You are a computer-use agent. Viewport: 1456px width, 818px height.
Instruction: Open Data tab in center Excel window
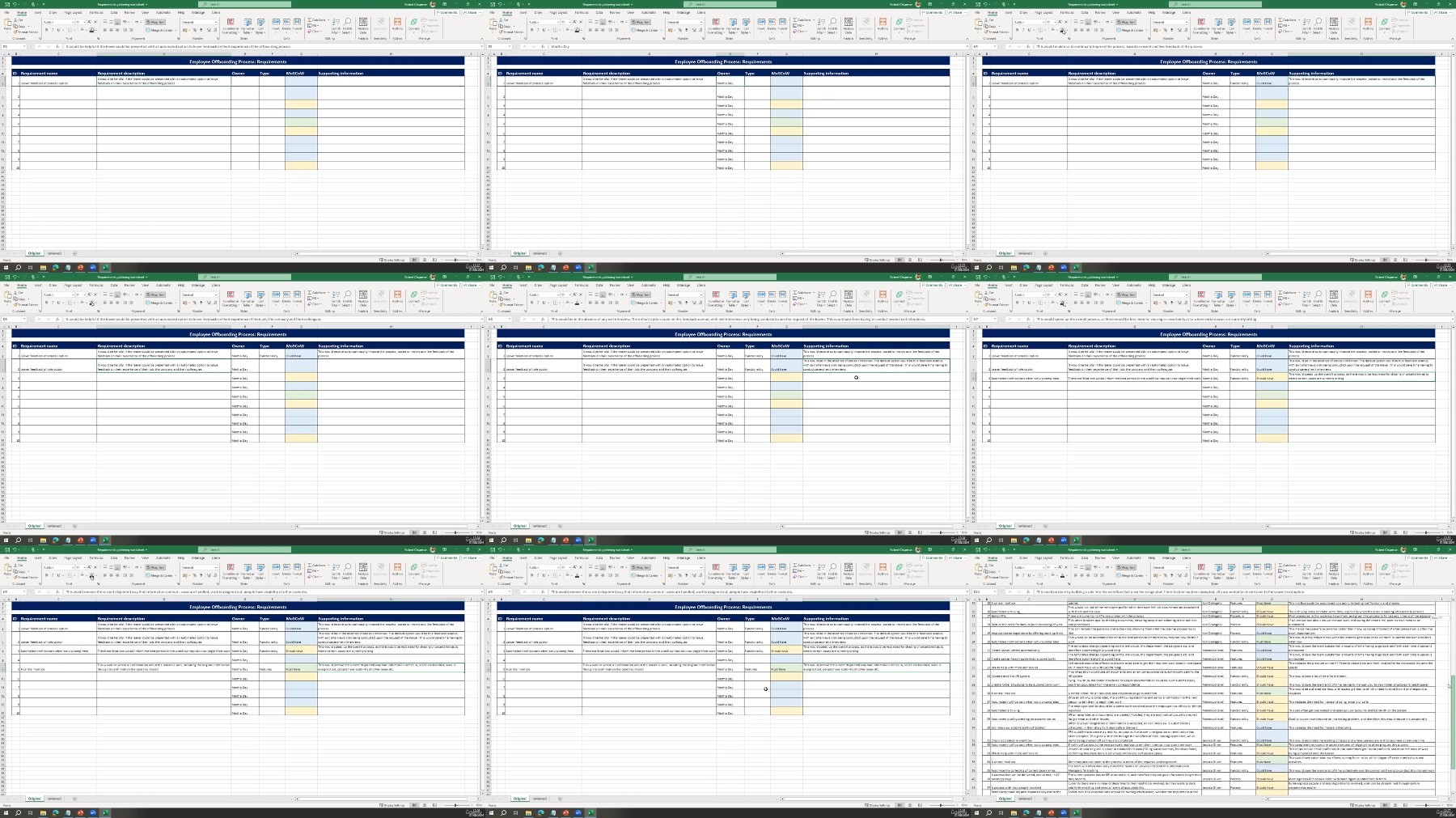tap(599, 285)
